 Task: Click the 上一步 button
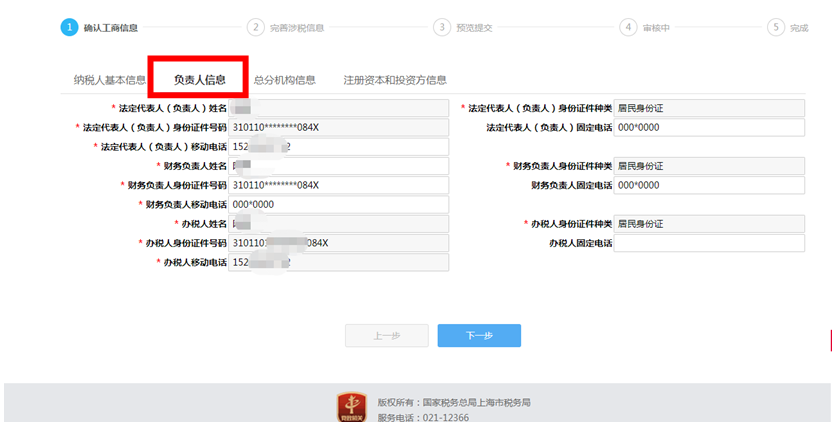387,335
